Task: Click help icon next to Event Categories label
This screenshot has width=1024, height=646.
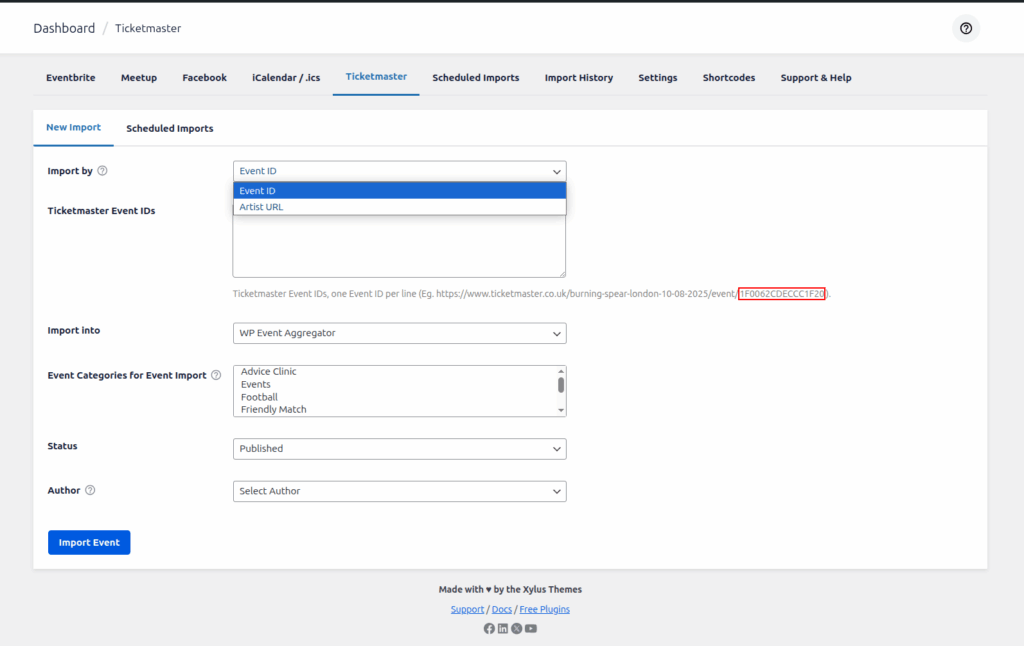Action: (216, 376)
